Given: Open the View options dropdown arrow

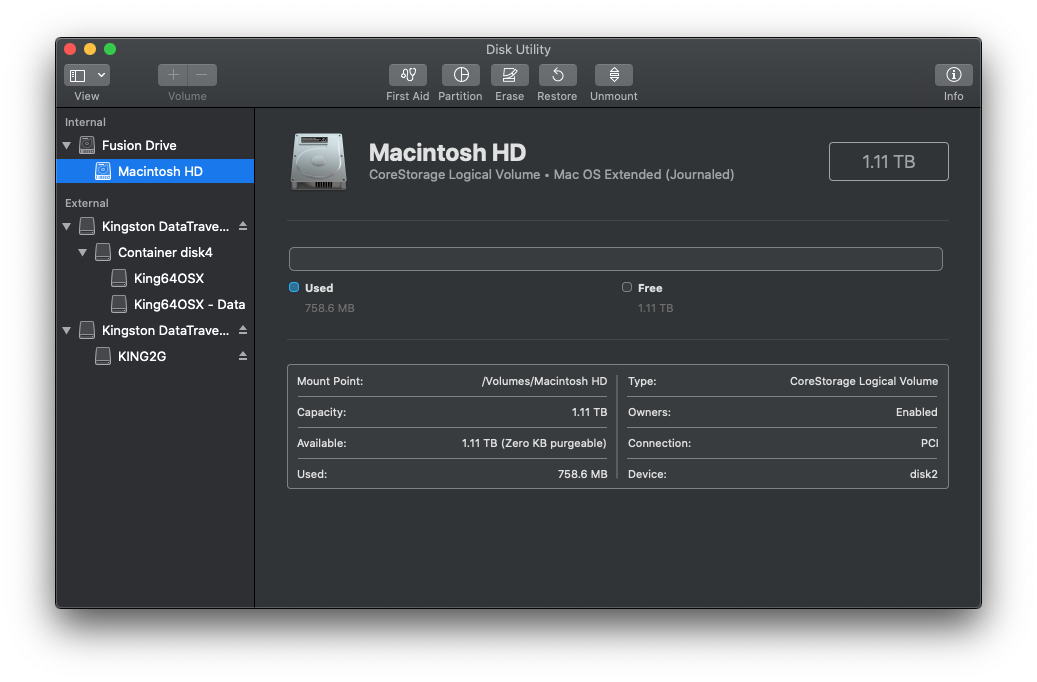Looking at the screenshot, I should [101, 75].
